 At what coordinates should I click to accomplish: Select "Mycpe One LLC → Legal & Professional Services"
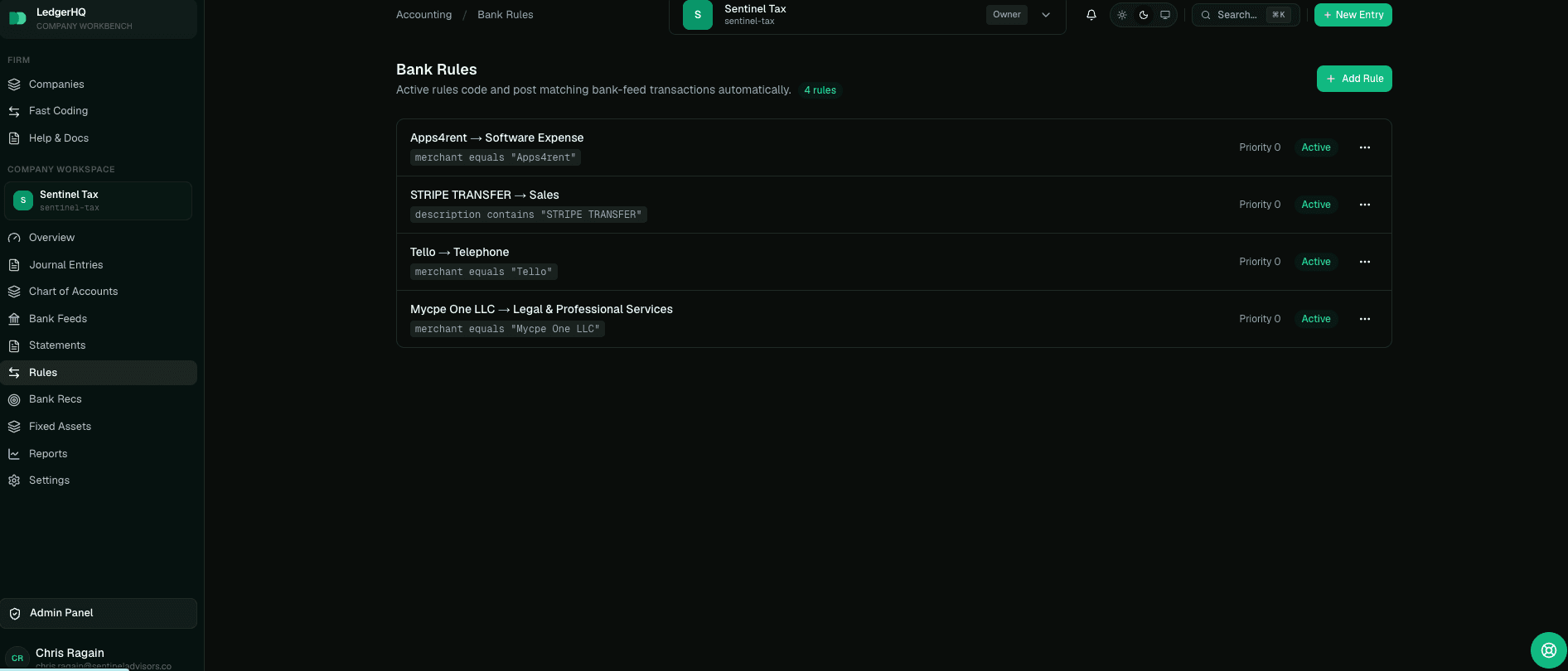tap(541, 309)
